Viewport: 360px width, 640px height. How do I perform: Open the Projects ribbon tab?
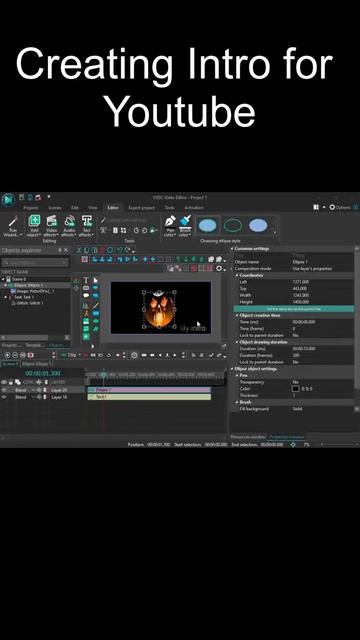[x=31, y=208]
